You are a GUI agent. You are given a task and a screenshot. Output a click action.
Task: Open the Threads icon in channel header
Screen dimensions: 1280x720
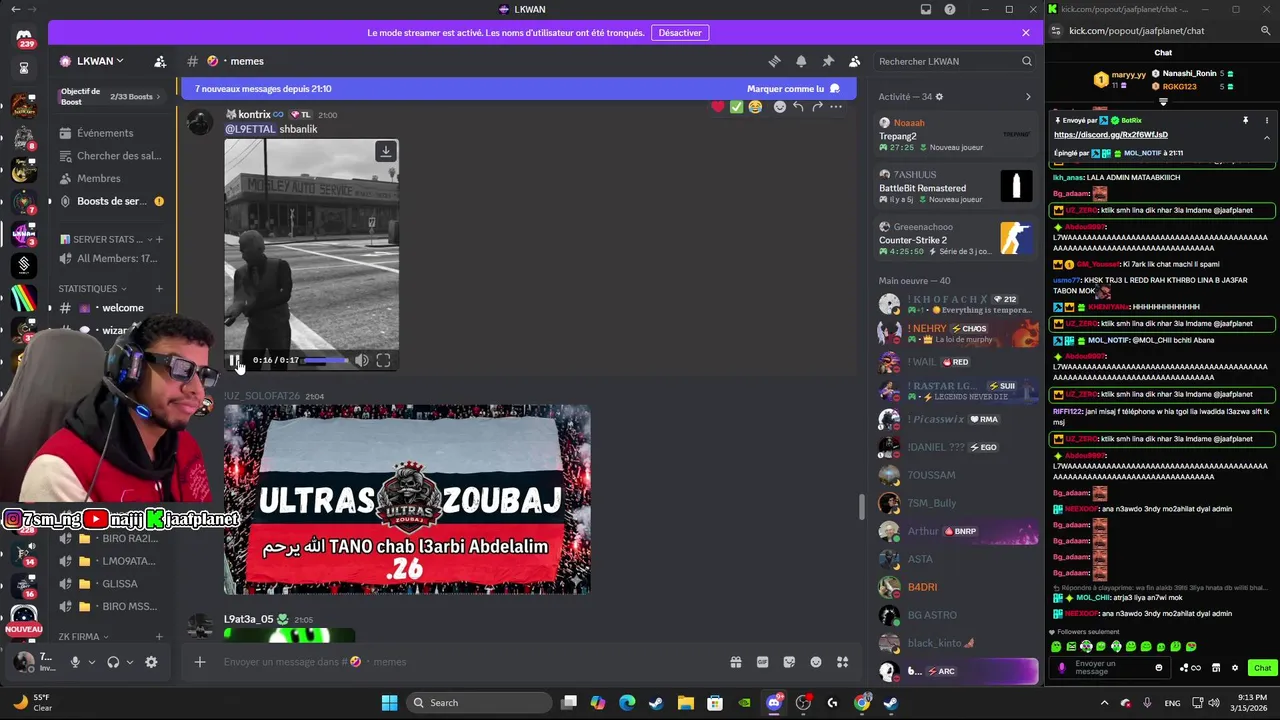774,61
